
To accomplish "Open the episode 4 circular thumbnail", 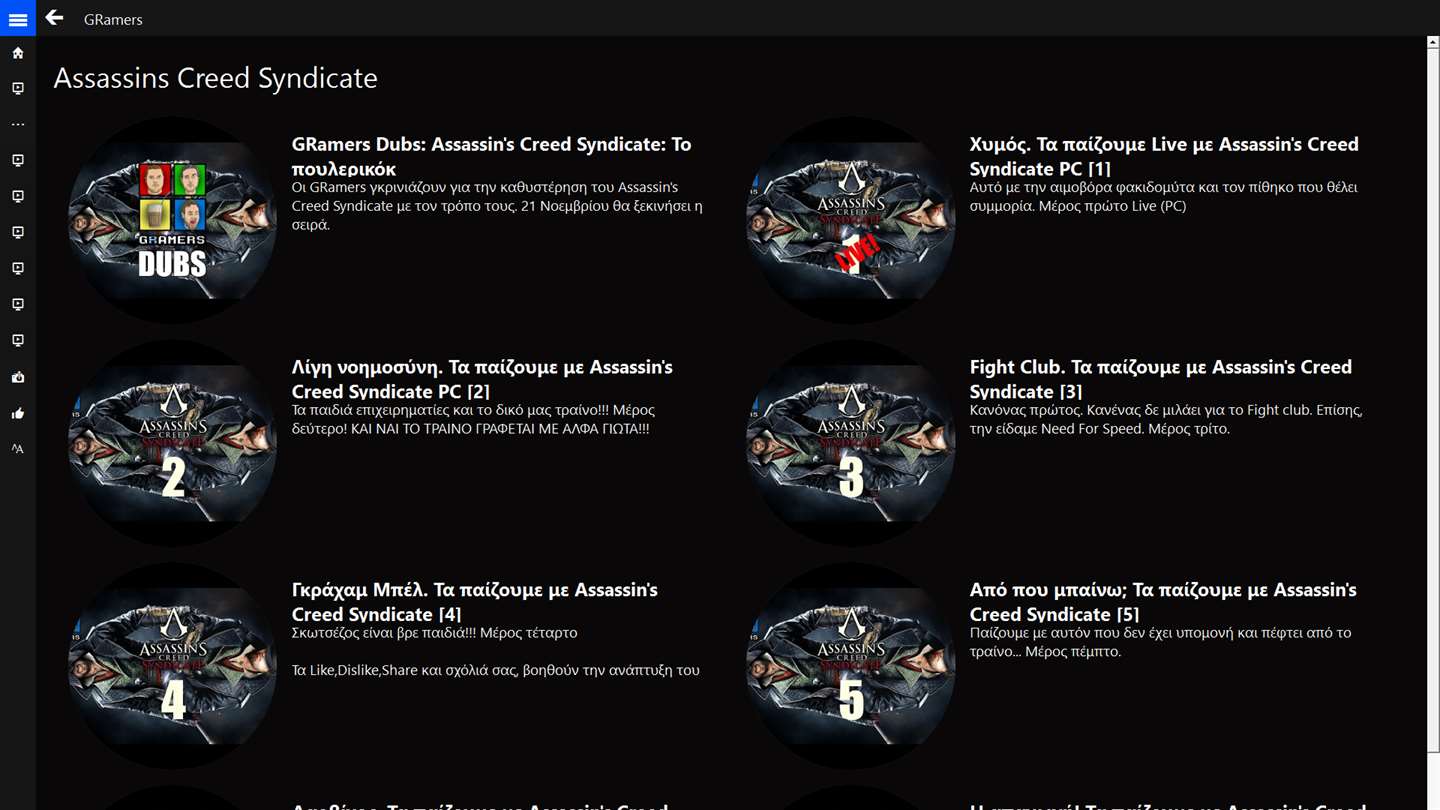I will (172, 666).
